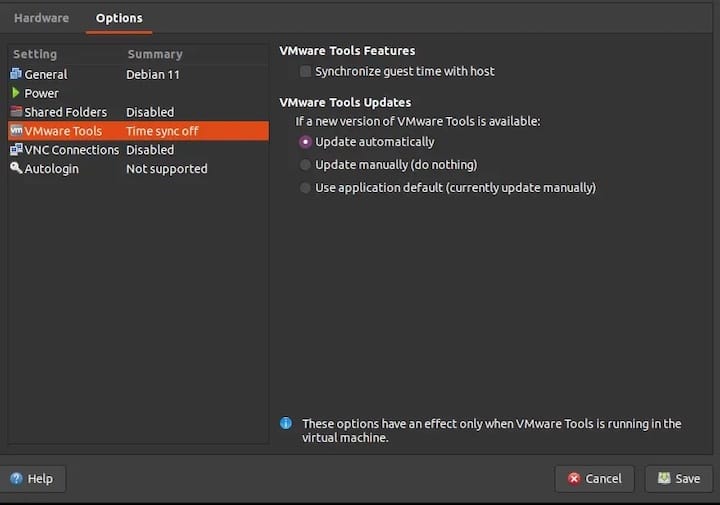Viewport: 720px width, 505px height.
Task: Click the Autologin key icon
Action: tap(16, 168)
